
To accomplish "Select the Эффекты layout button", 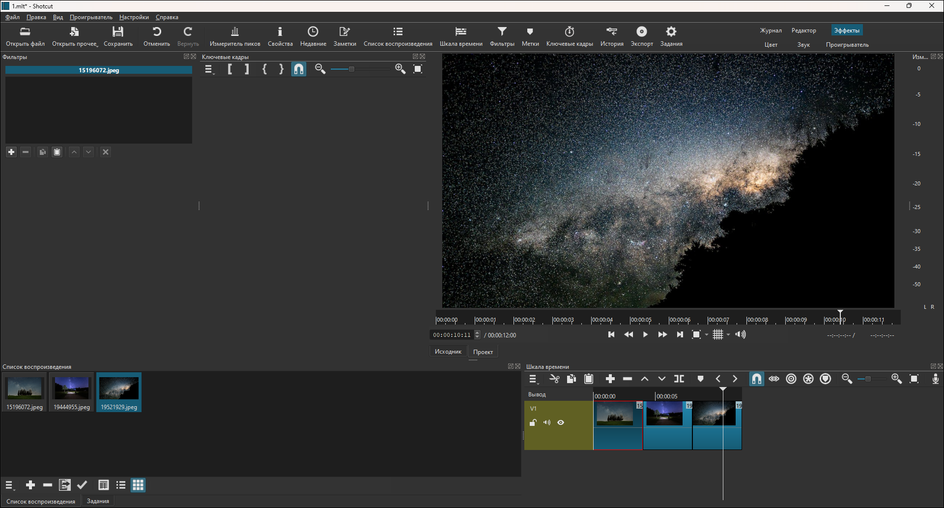I will point(846,31).
